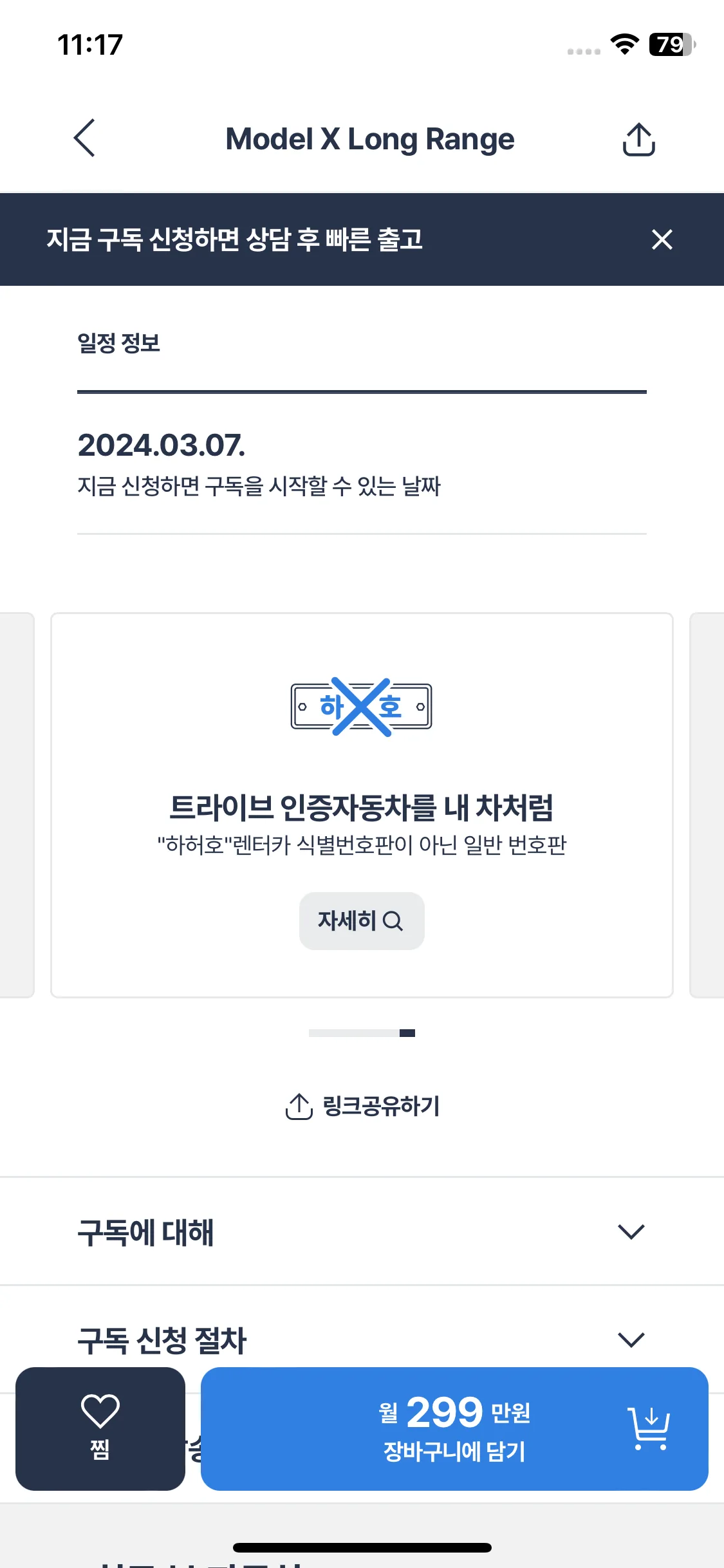
Task: Tap the magnifier icon in 자세히
Action: click(x=393, y=921)
